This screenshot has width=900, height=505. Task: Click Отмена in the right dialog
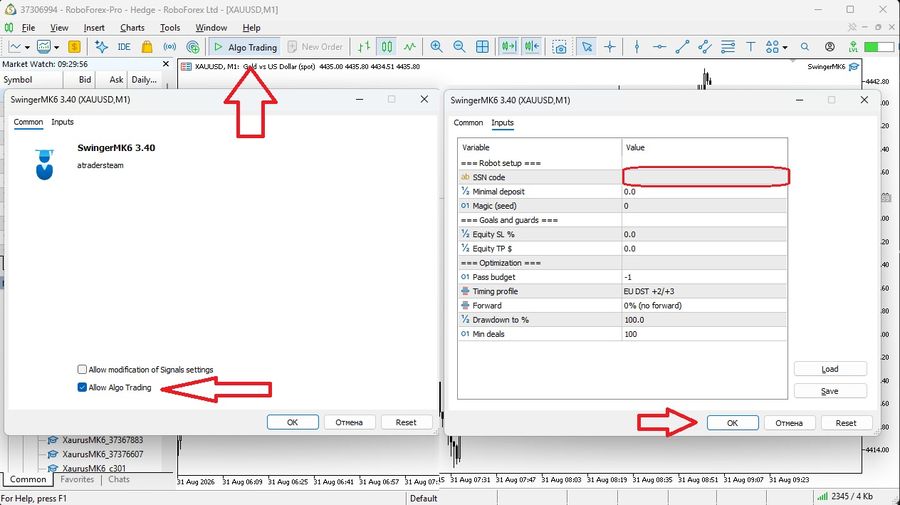pyautogui.click(x=789, y=423)
